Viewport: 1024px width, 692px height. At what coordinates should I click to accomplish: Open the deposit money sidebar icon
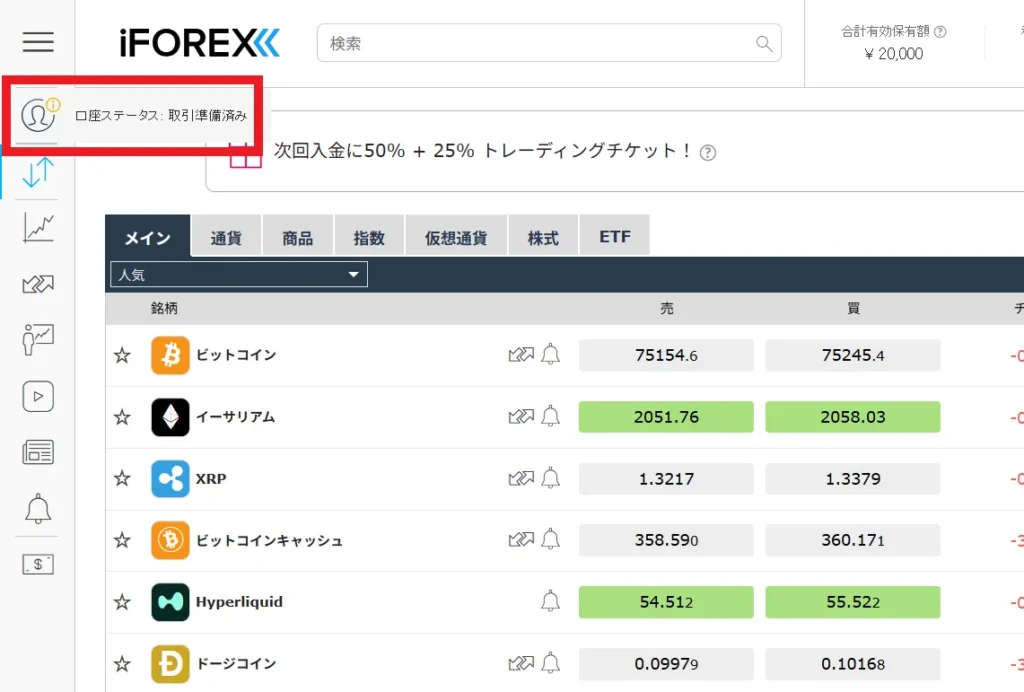click(38, 564)
